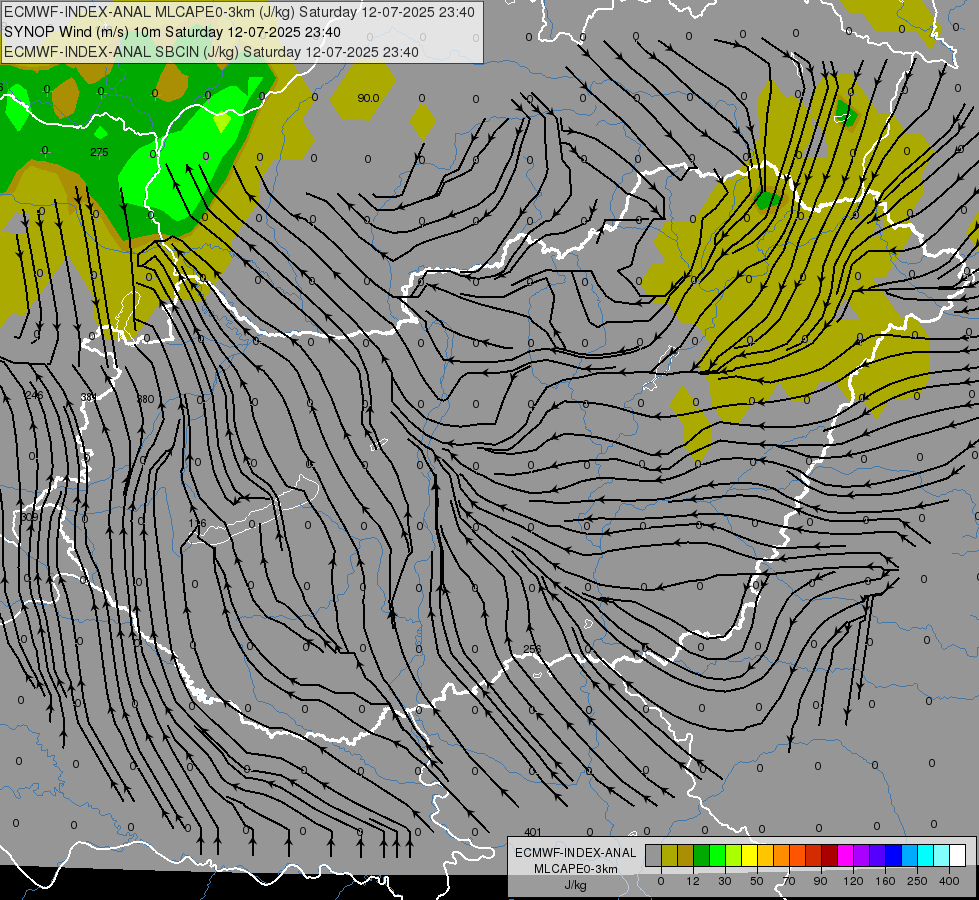This screenshot has width=979, height=900.
Task: Click the legend scale value 160
Action: pyautogui.click(x=885, y=881)
